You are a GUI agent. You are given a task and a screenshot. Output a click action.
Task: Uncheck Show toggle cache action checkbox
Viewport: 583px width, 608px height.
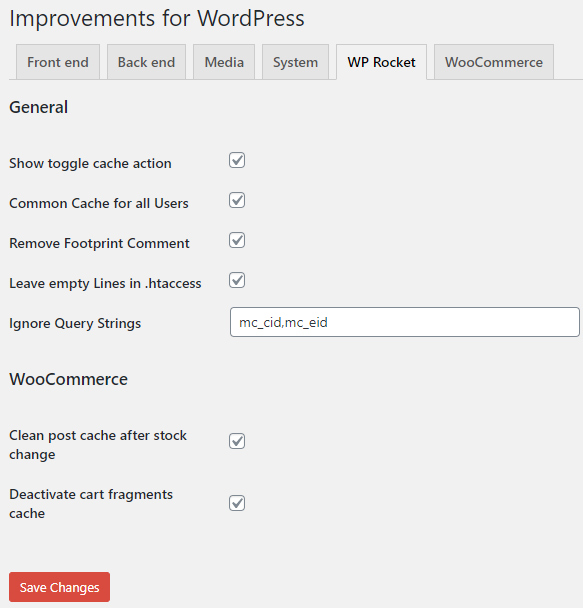click(x=237, y=160)
